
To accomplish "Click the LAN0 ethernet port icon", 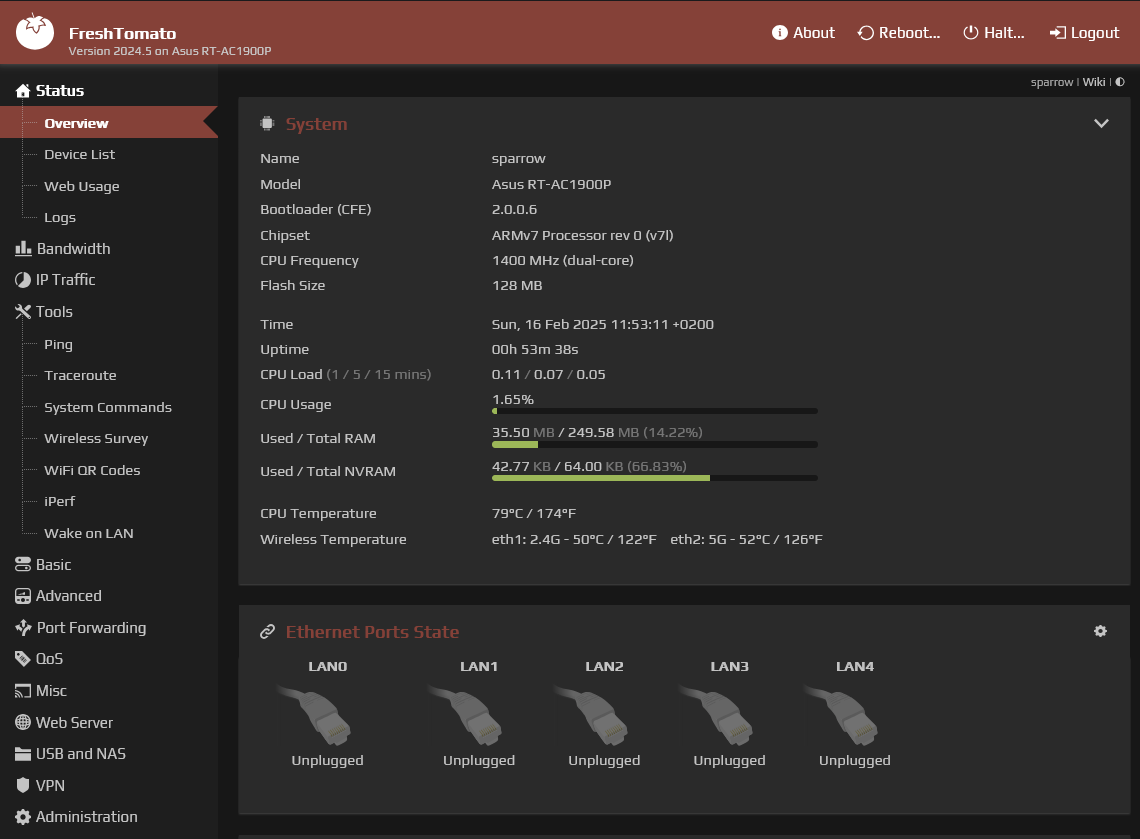I will coord(314,715).
